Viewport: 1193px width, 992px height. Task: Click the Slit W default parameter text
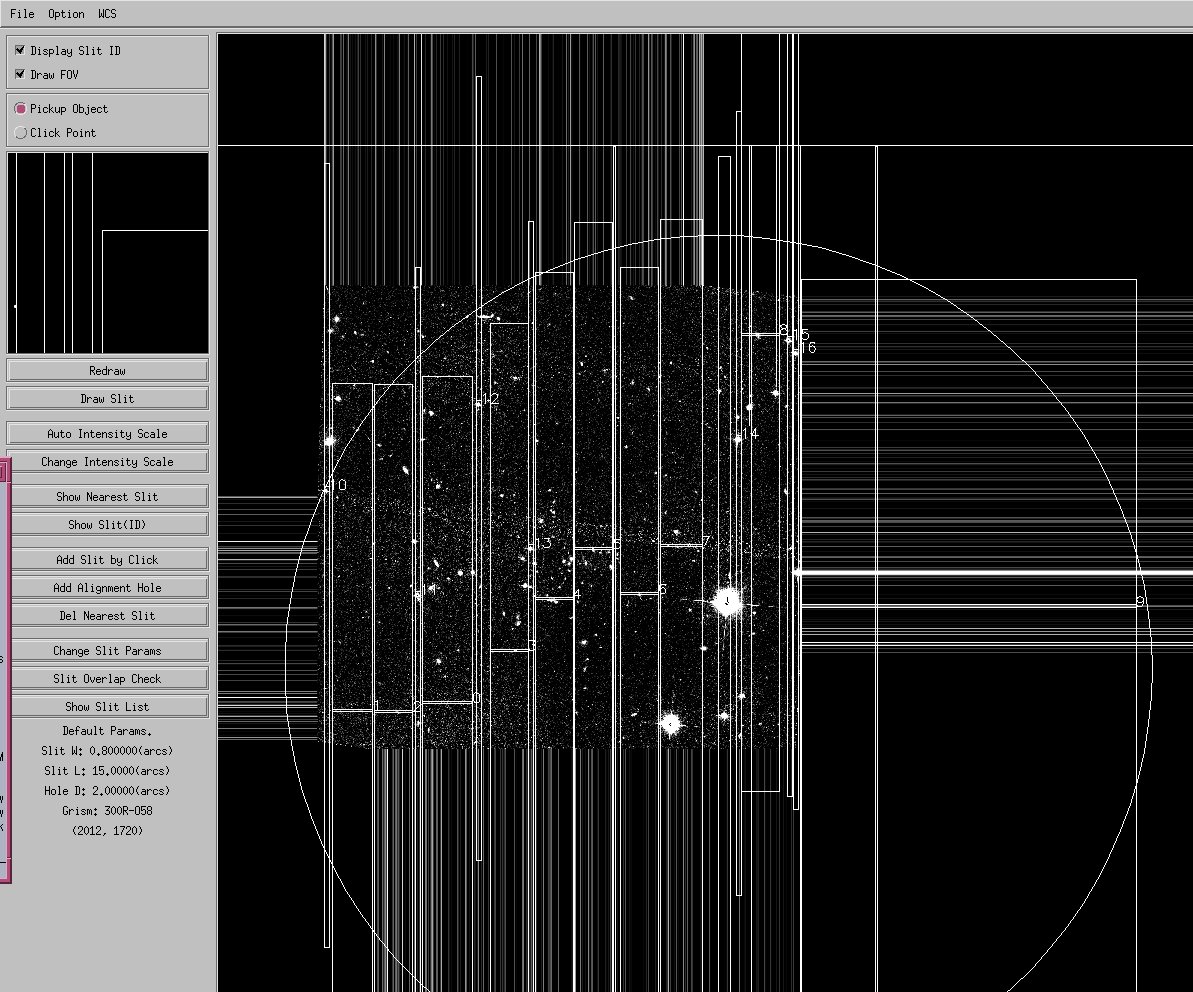[107, 751]
